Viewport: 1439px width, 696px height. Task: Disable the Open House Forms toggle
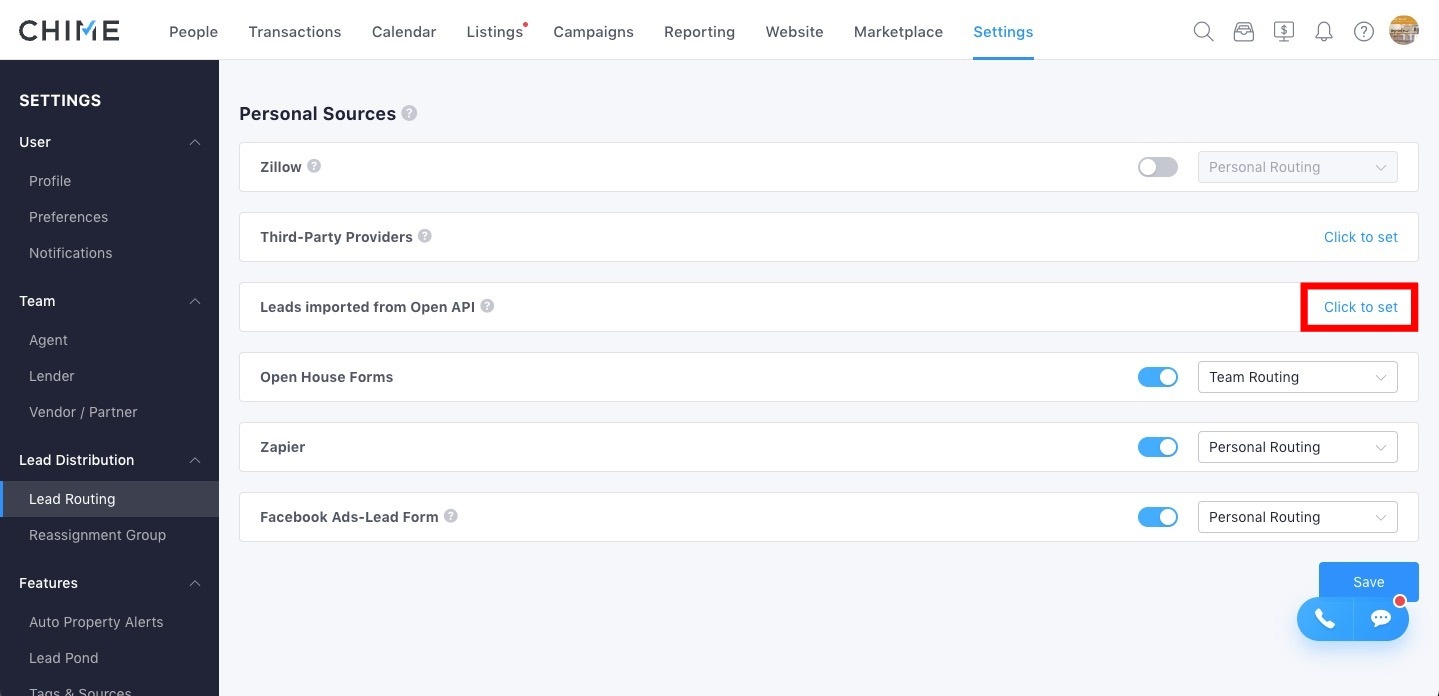point(1157,377)
